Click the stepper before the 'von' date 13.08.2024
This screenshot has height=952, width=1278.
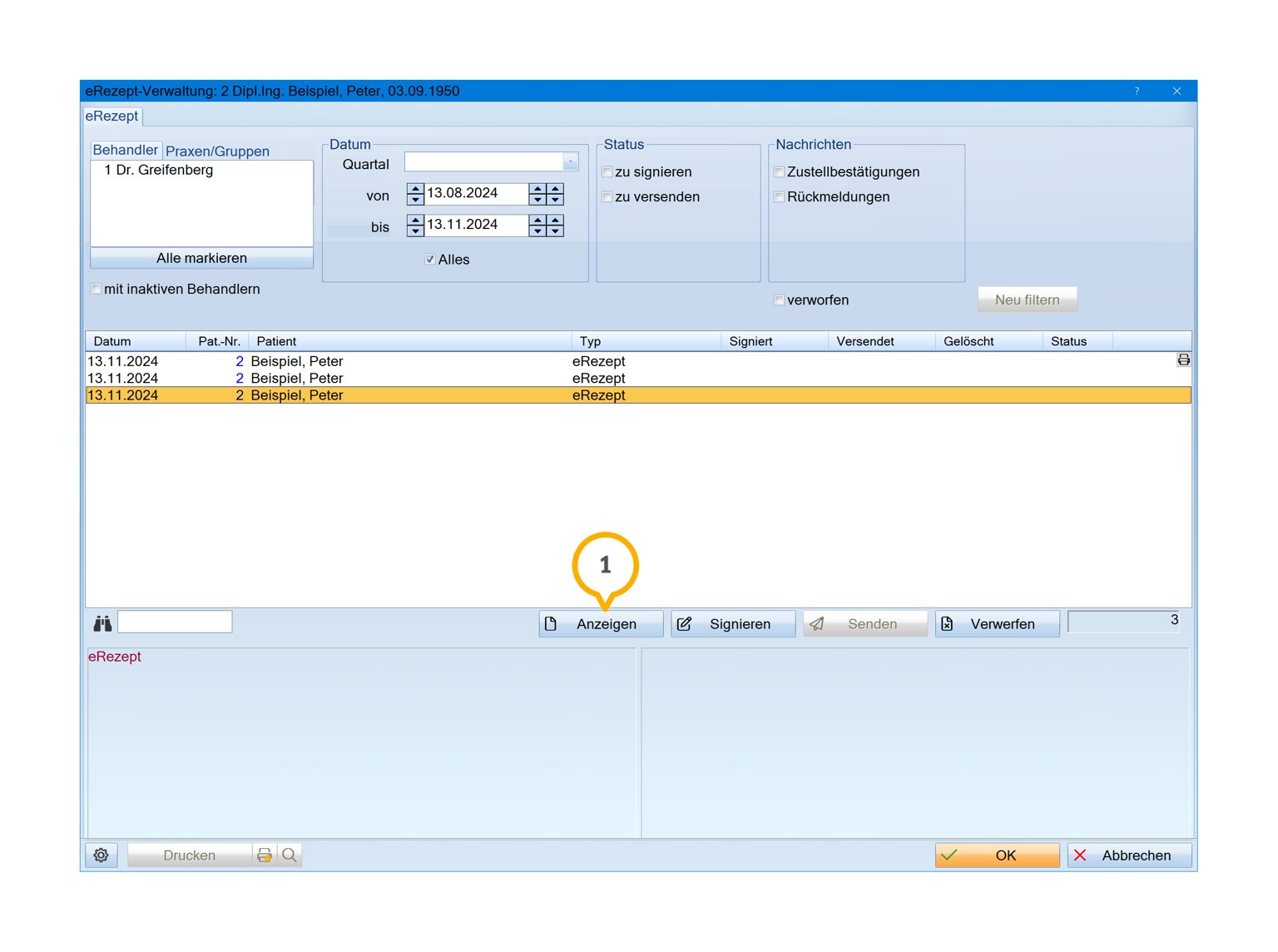pyautogui.click(x=415, y=194)
